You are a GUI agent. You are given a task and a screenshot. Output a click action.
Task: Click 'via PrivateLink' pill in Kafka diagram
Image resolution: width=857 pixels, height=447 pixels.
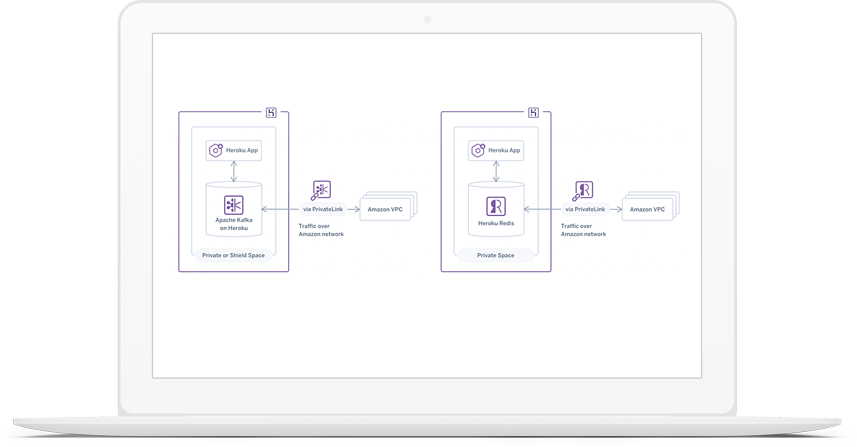(x=323, y=209)
